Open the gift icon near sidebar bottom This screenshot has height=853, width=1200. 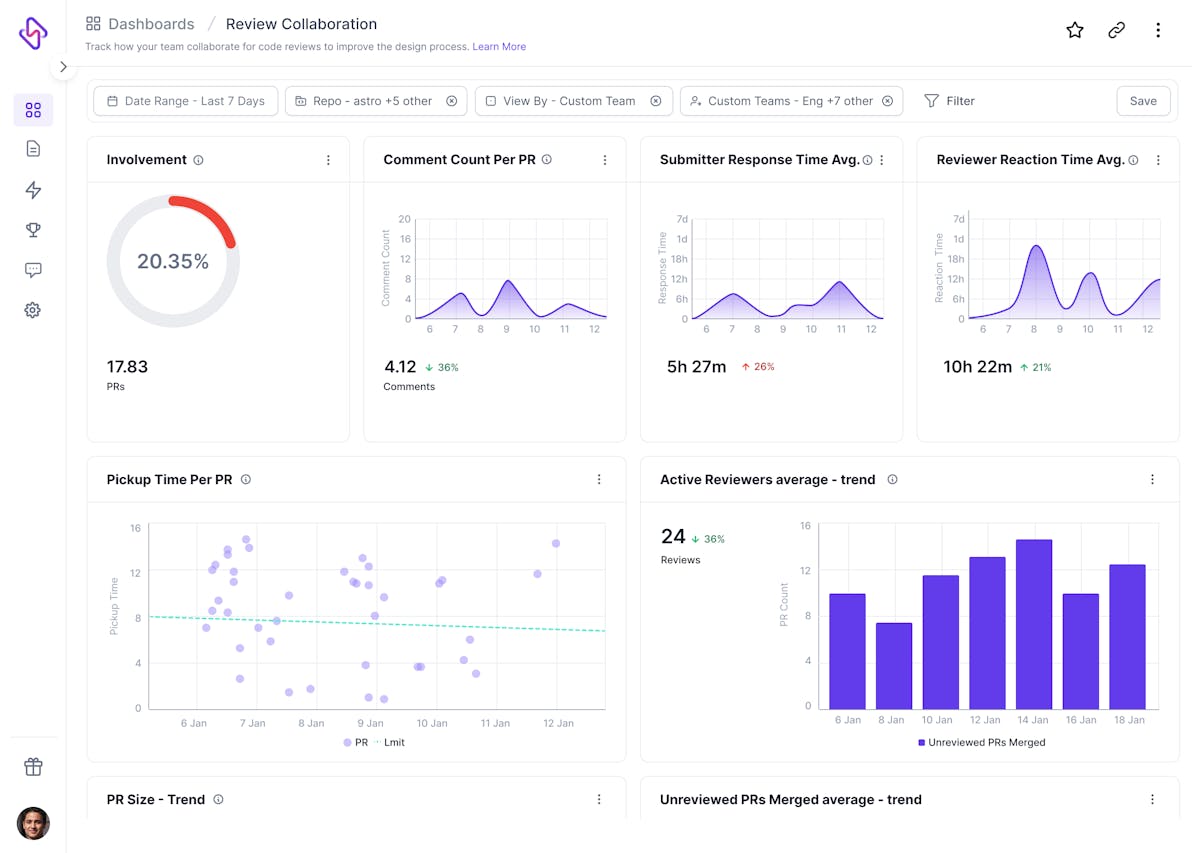33,766
